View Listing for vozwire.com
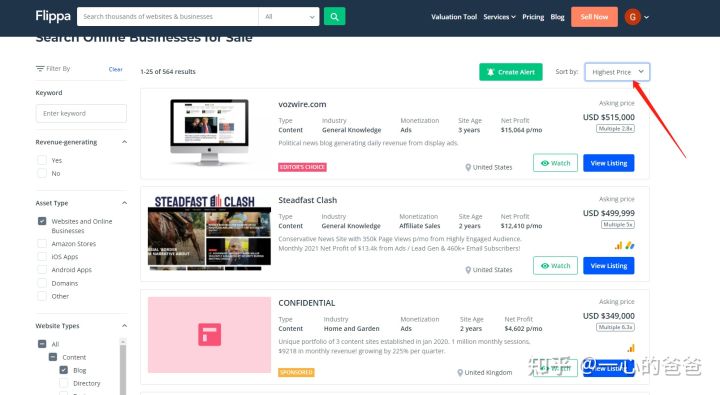Viewport: 720px width, 395px height. point(608,163)
